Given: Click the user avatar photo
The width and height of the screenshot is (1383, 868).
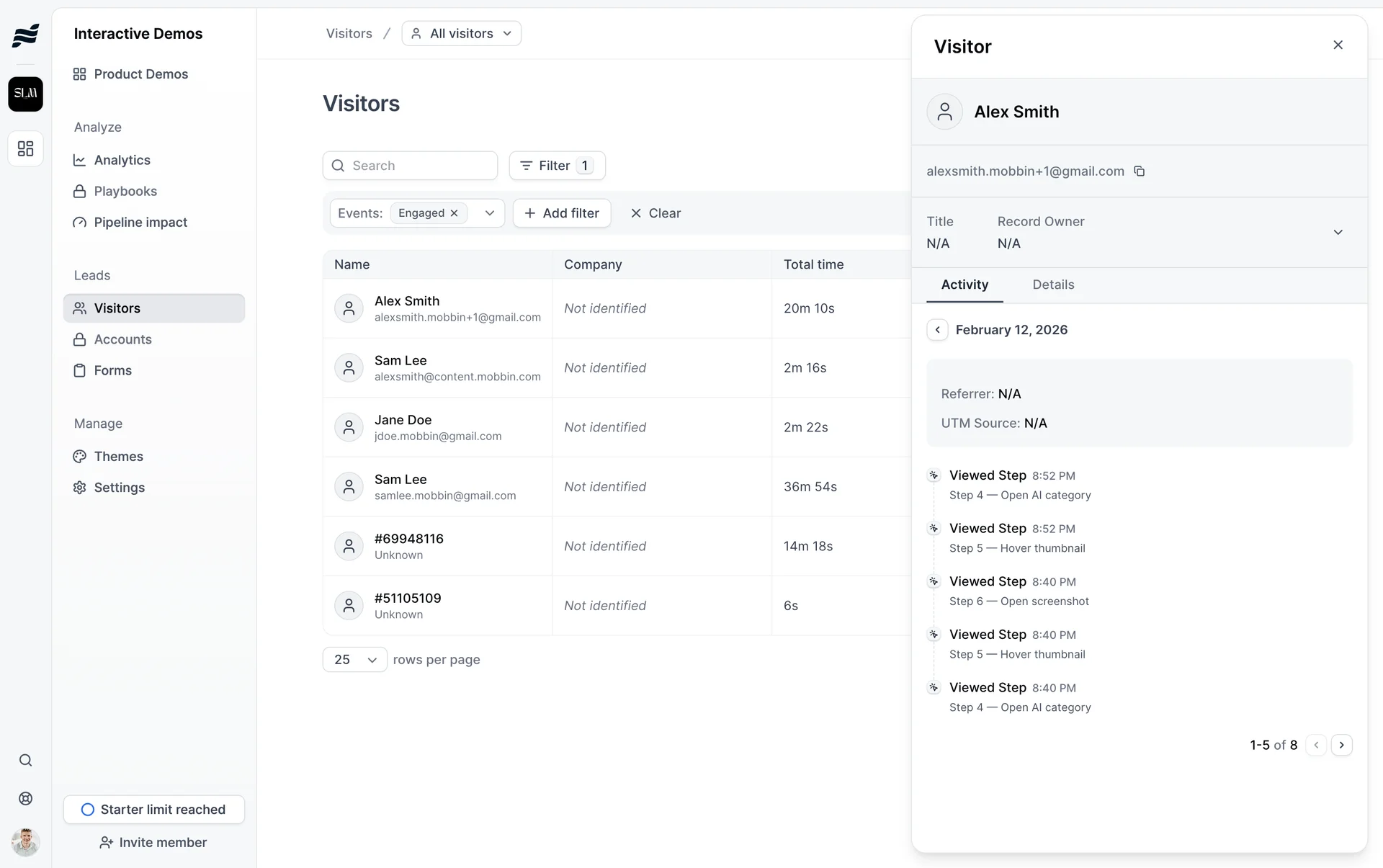Looking at the screenshot, I should 26,841.
